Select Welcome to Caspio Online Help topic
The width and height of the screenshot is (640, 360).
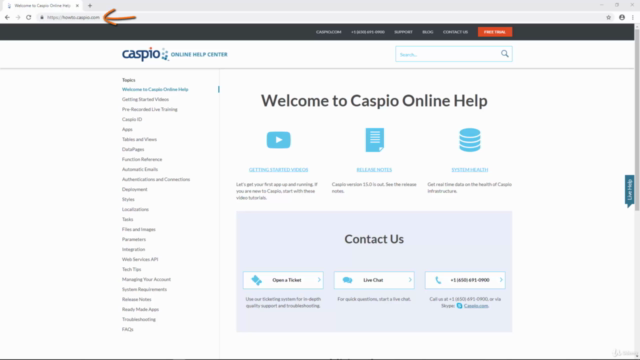pos(155,89)
